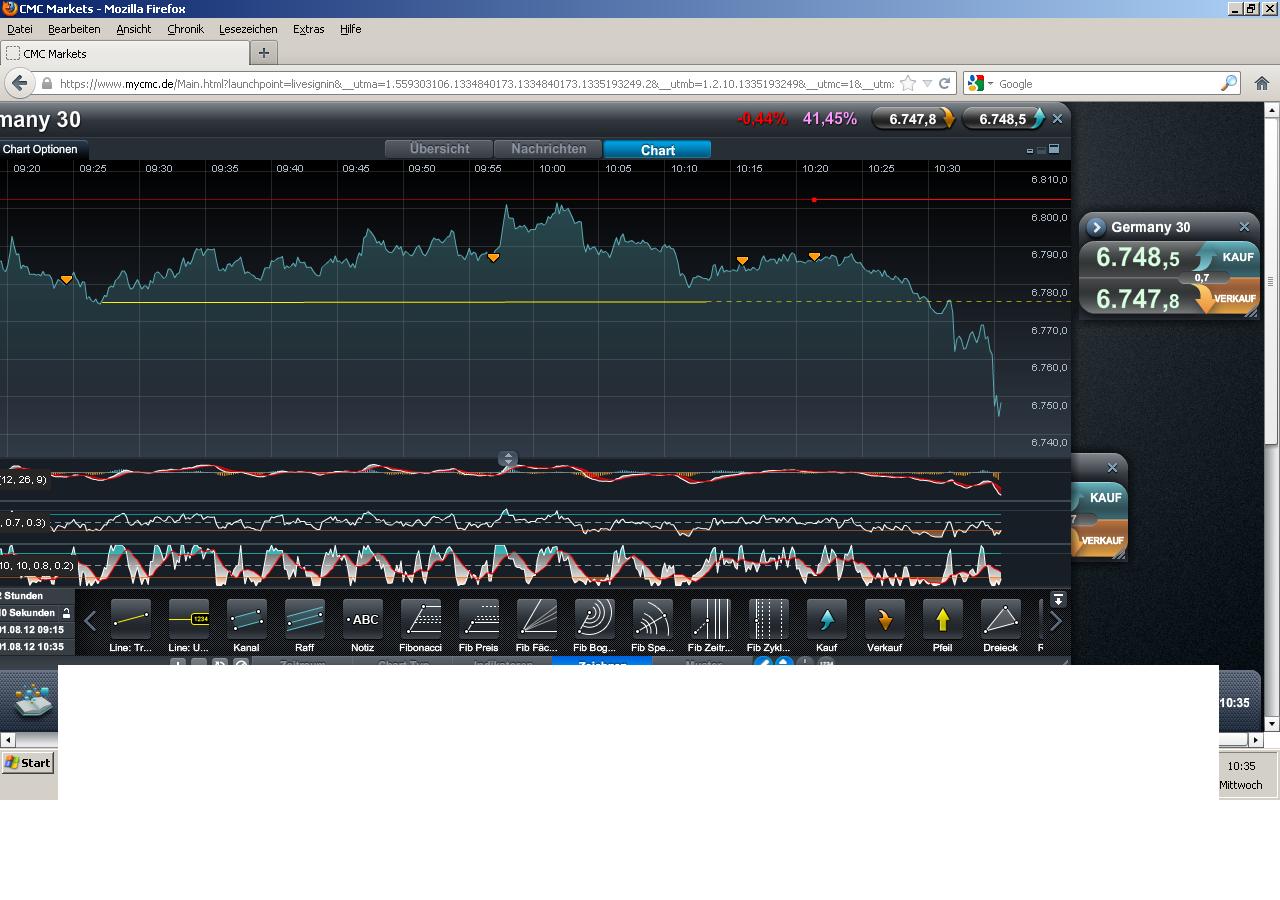
Task: Toggle the indicator pane splitter handle
Action: coord(508,459)
